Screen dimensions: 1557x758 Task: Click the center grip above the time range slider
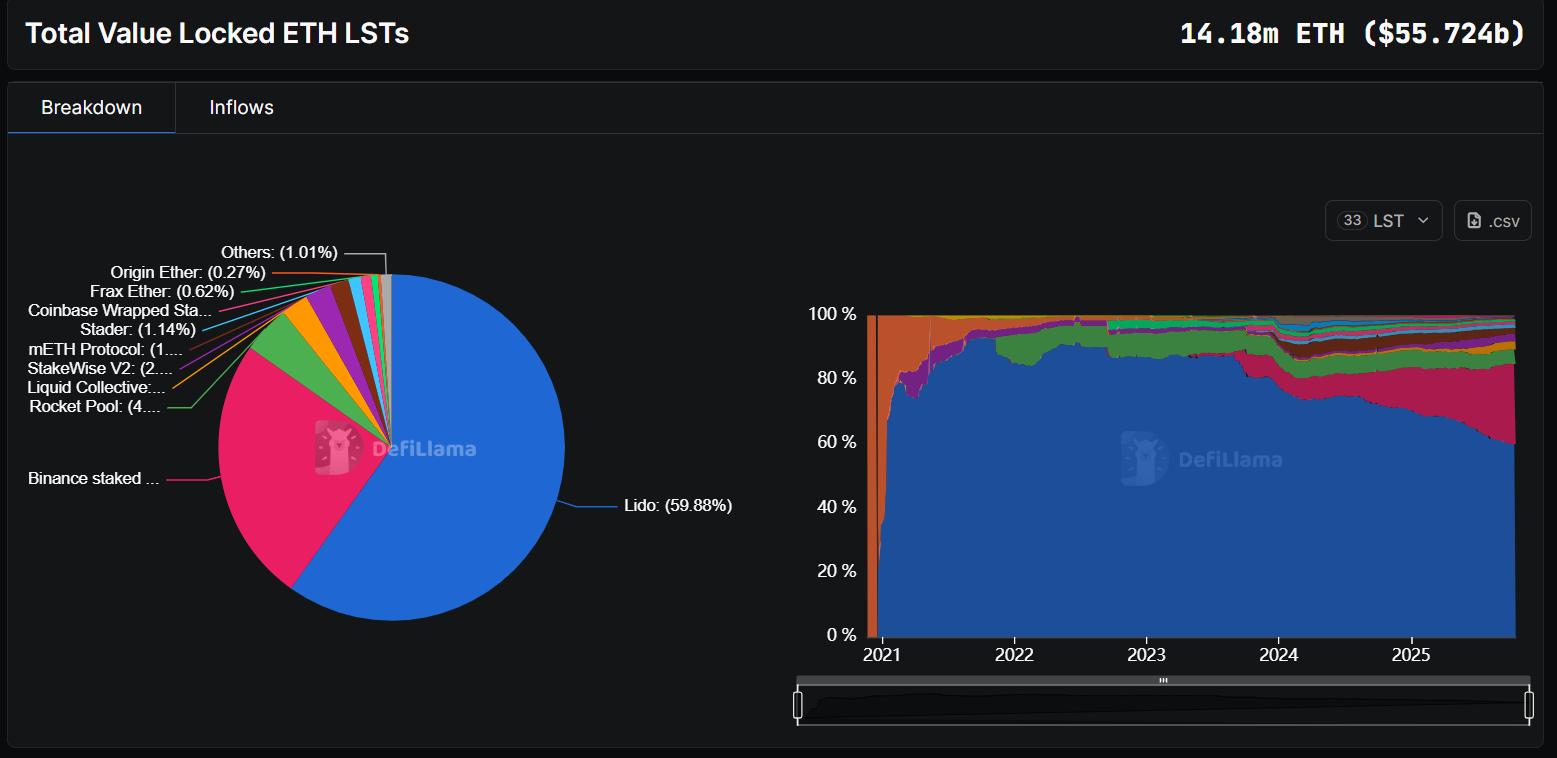click(1163, 680)
